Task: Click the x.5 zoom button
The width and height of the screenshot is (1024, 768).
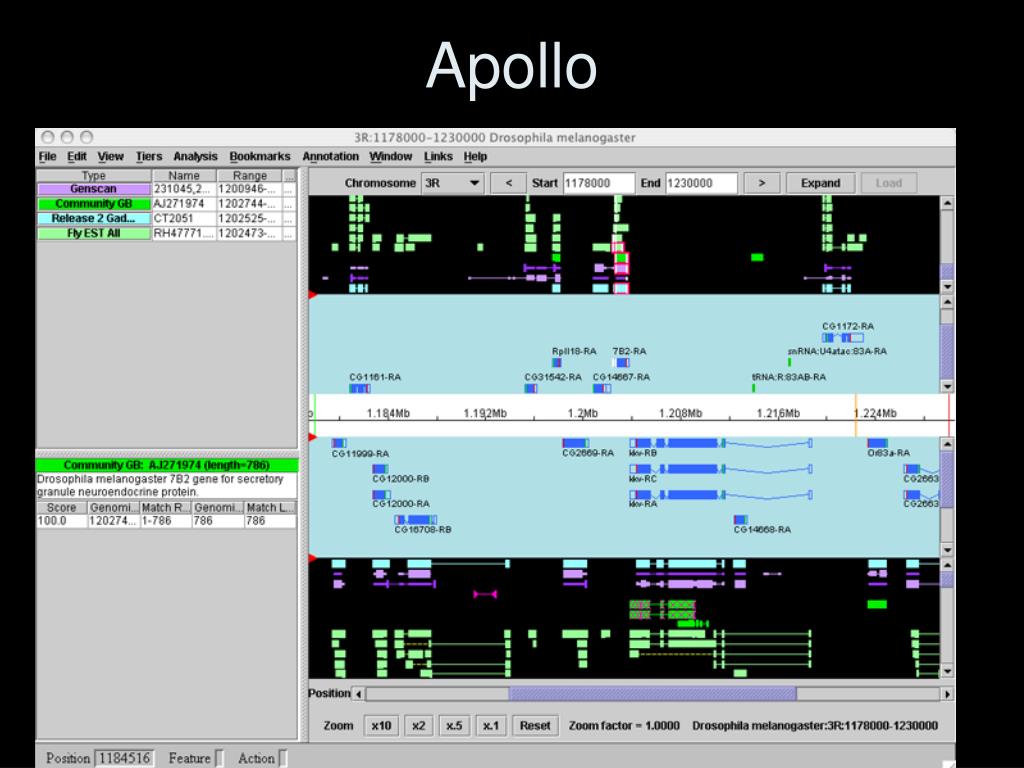Action: 454,726
